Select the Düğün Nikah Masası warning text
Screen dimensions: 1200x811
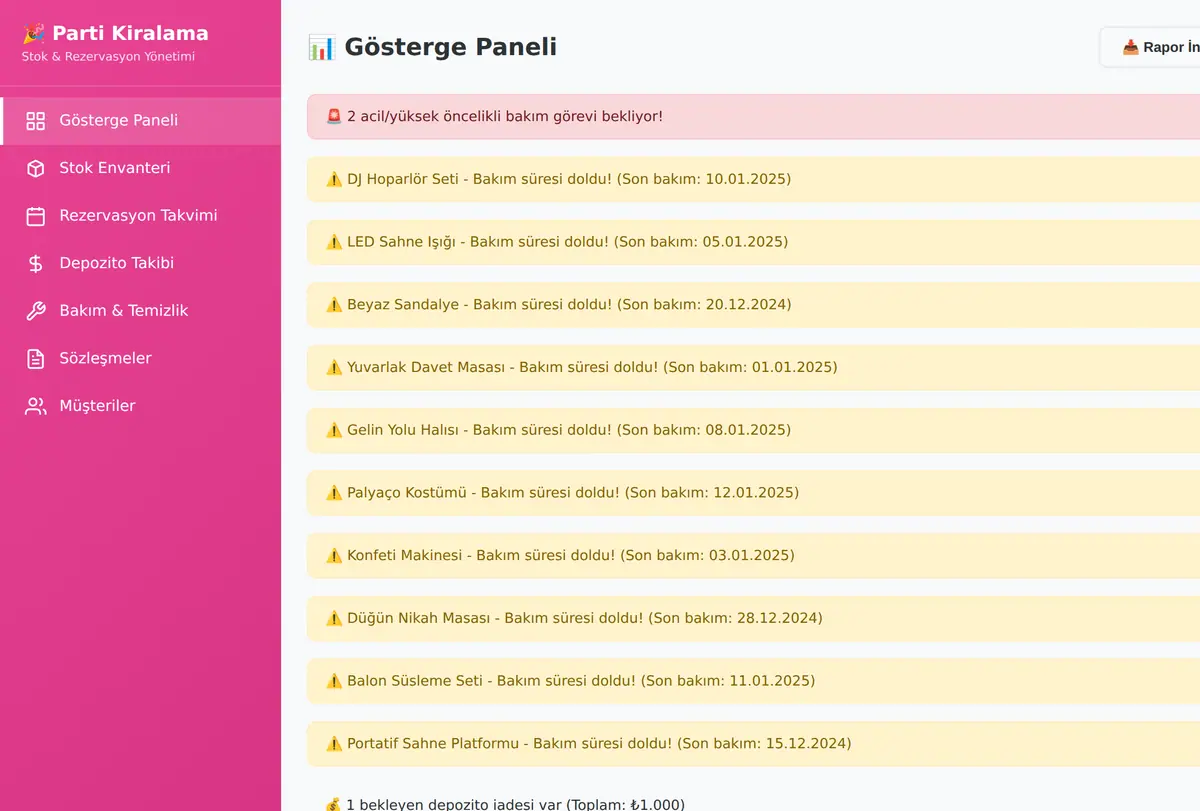[585, 618]
